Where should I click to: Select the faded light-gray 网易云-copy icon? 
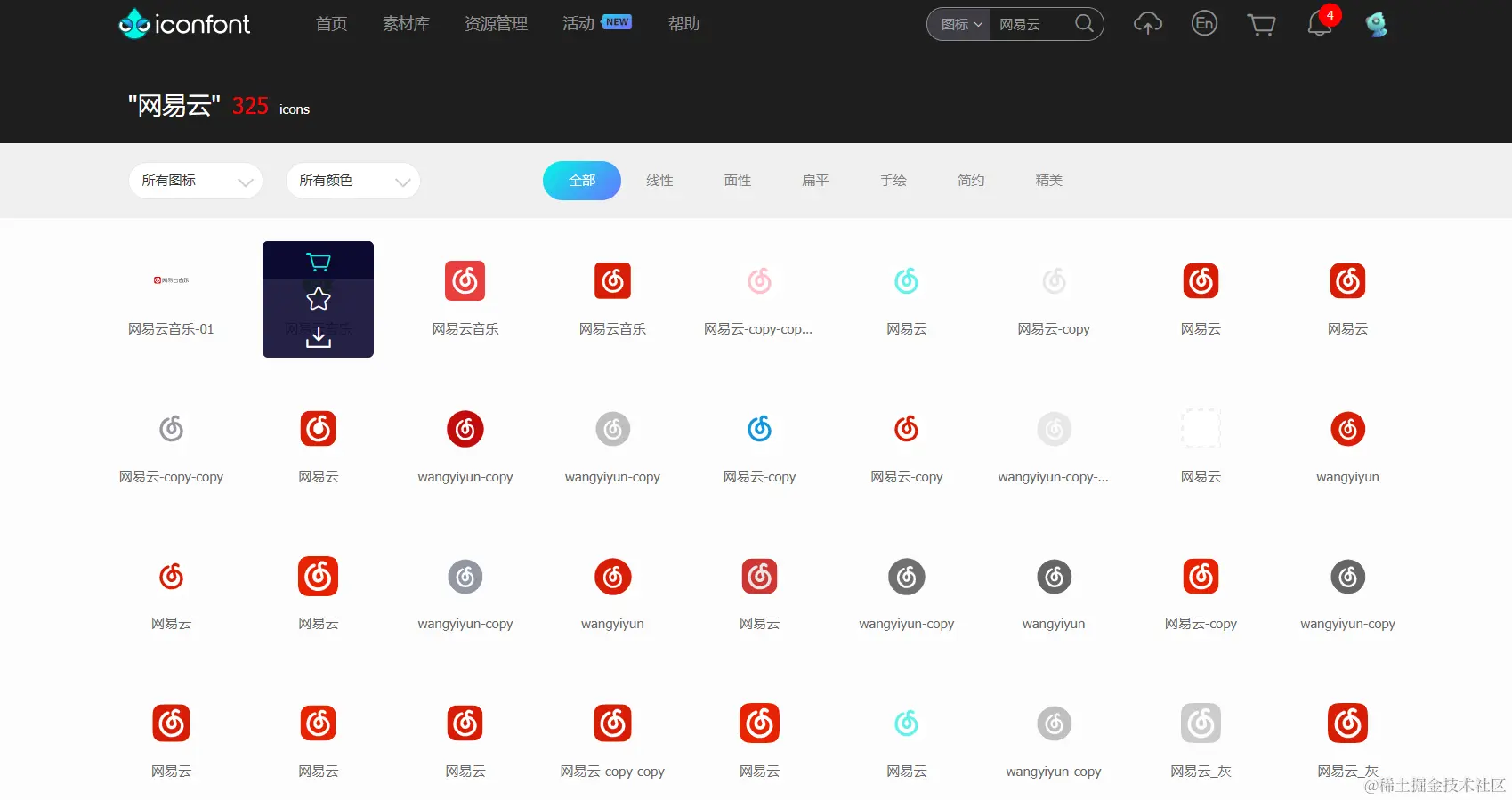[x=1054, y=281]
